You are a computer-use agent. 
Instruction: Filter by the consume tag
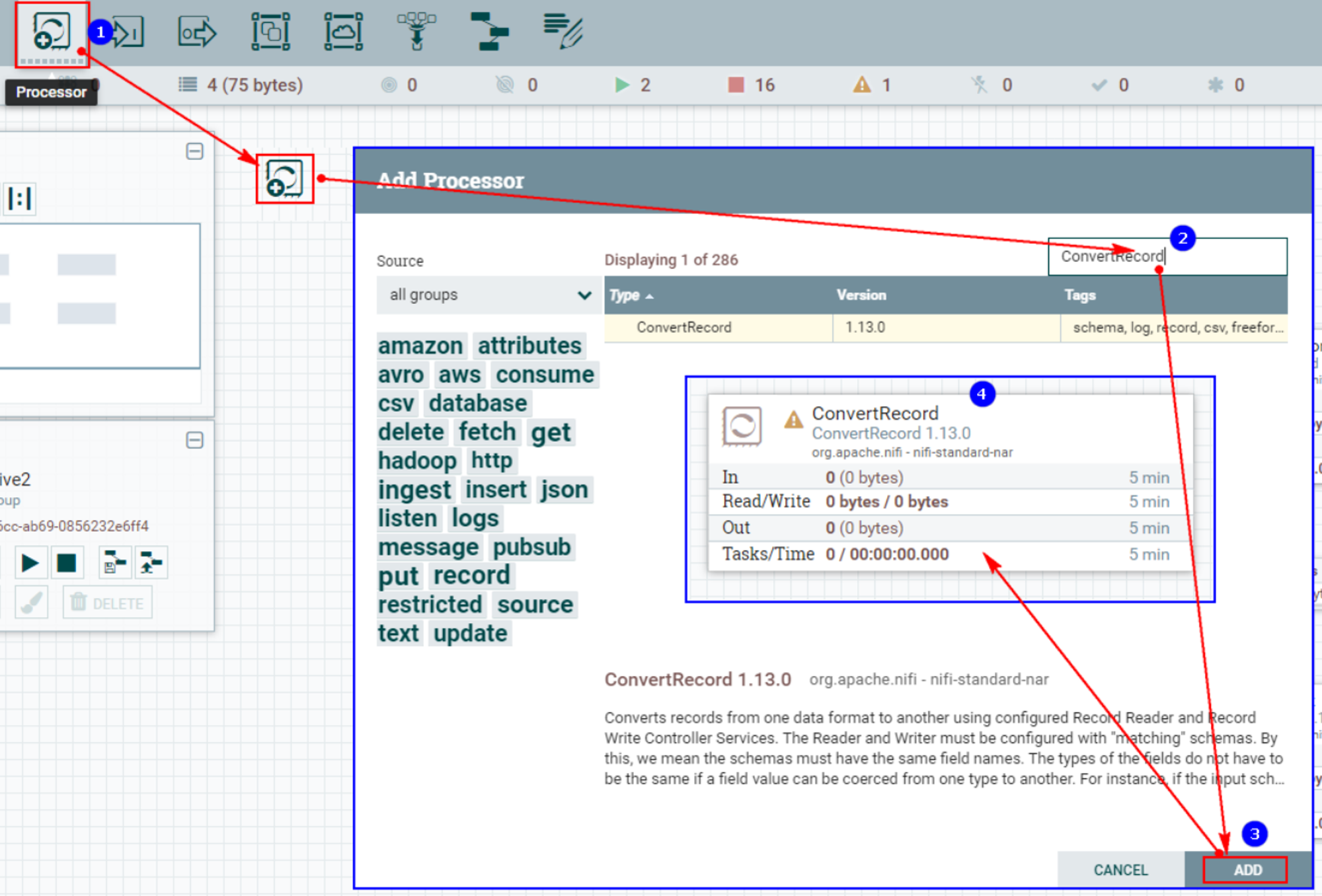(545, 375)
